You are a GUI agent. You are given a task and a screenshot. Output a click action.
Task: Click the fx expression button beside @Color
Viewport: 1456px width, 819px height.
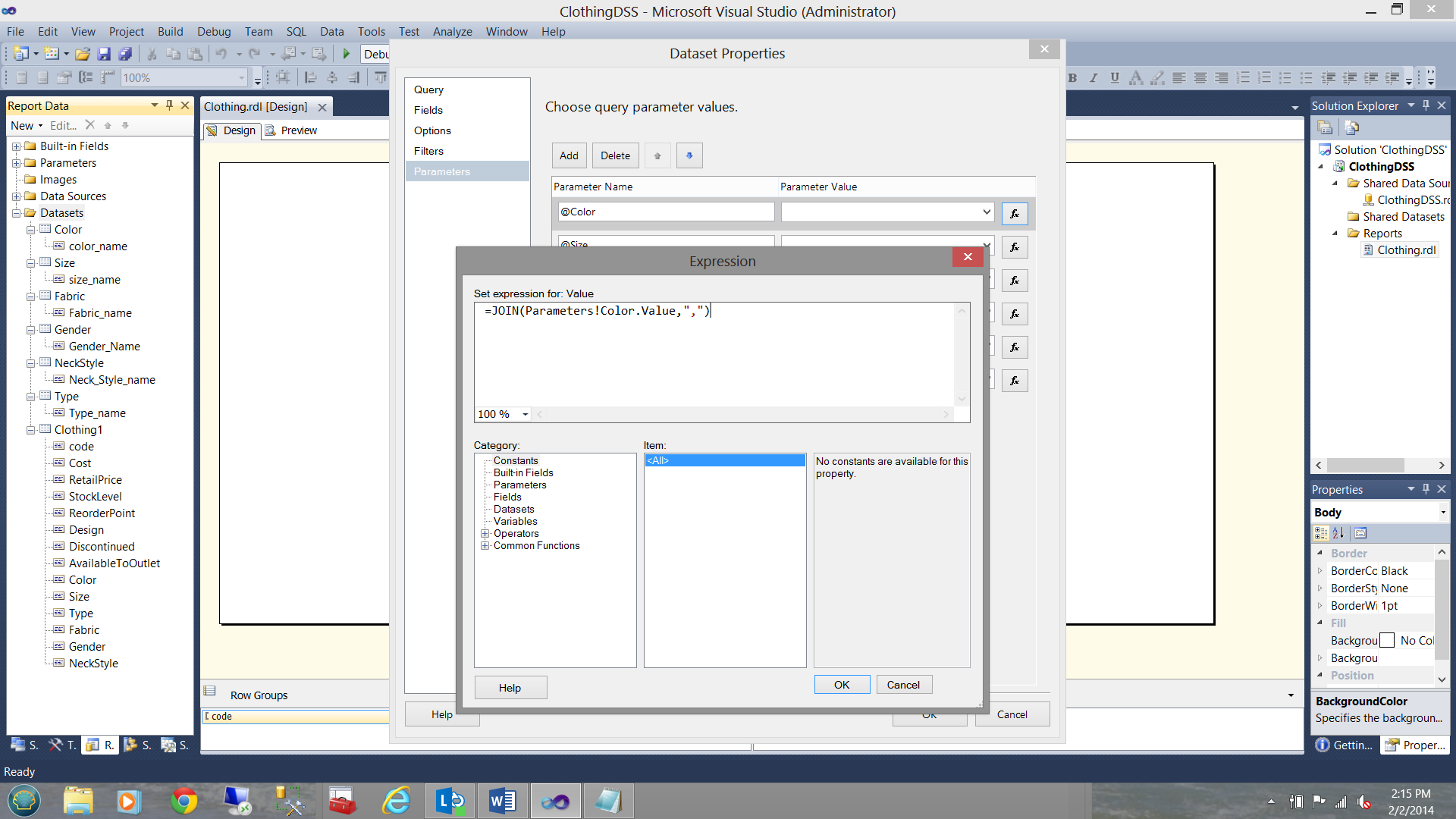click(1014, 214)
